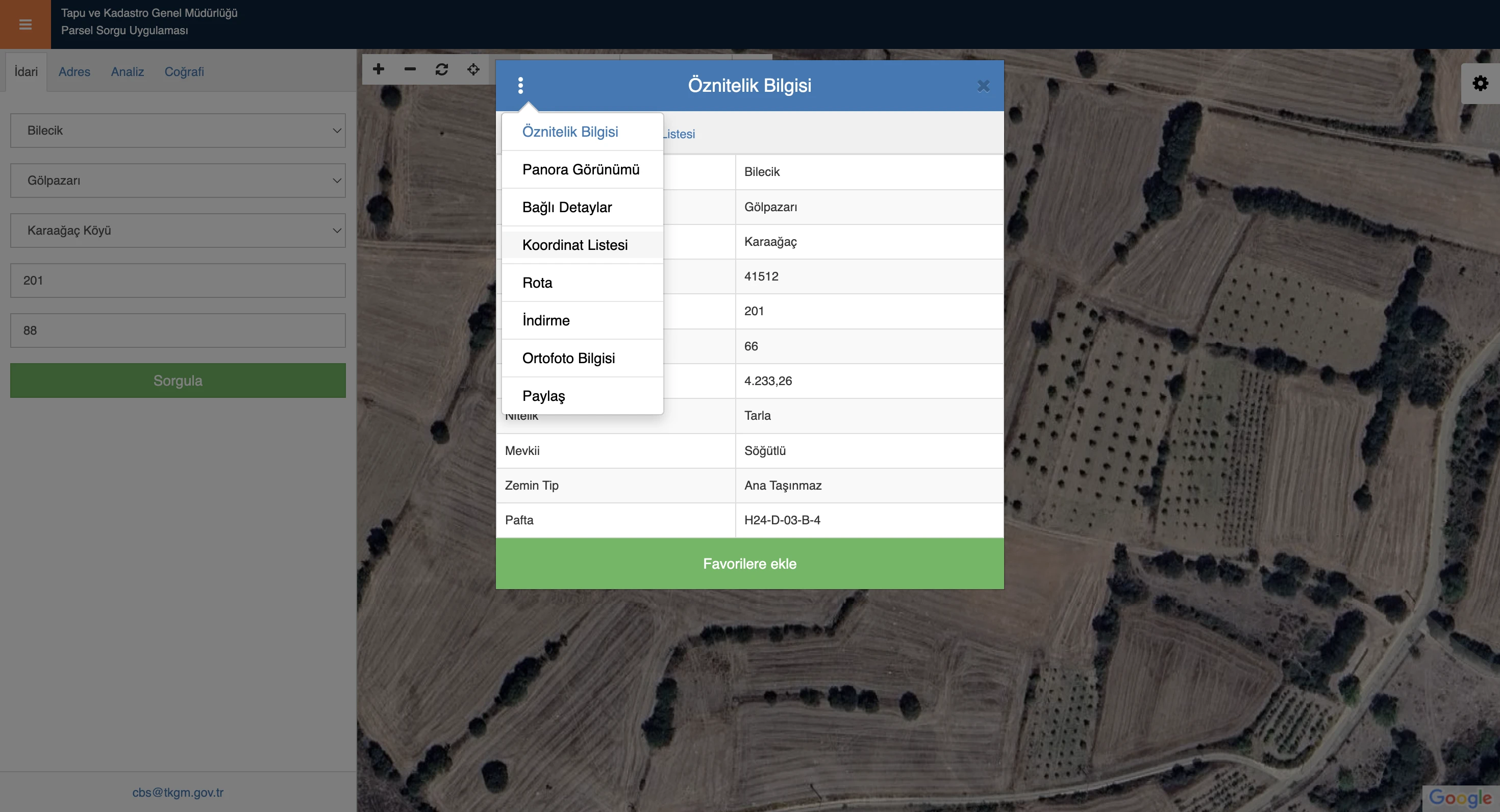Open the cbs@tkgm.gov.tr email link
Viewport: 1500px width, 812px height.
[178, 792]
